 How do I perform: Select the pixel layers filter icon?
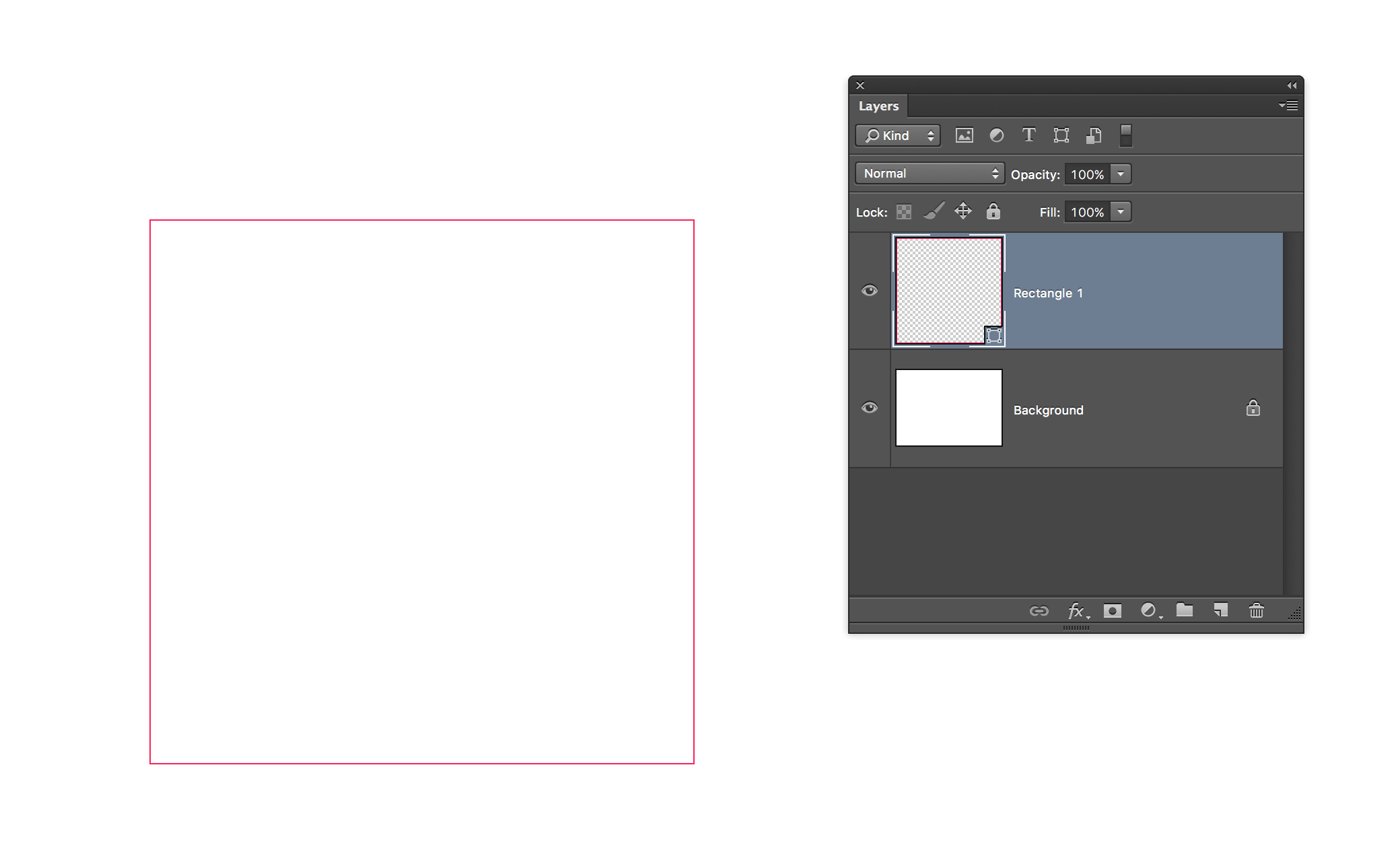[x=965, y=135]
